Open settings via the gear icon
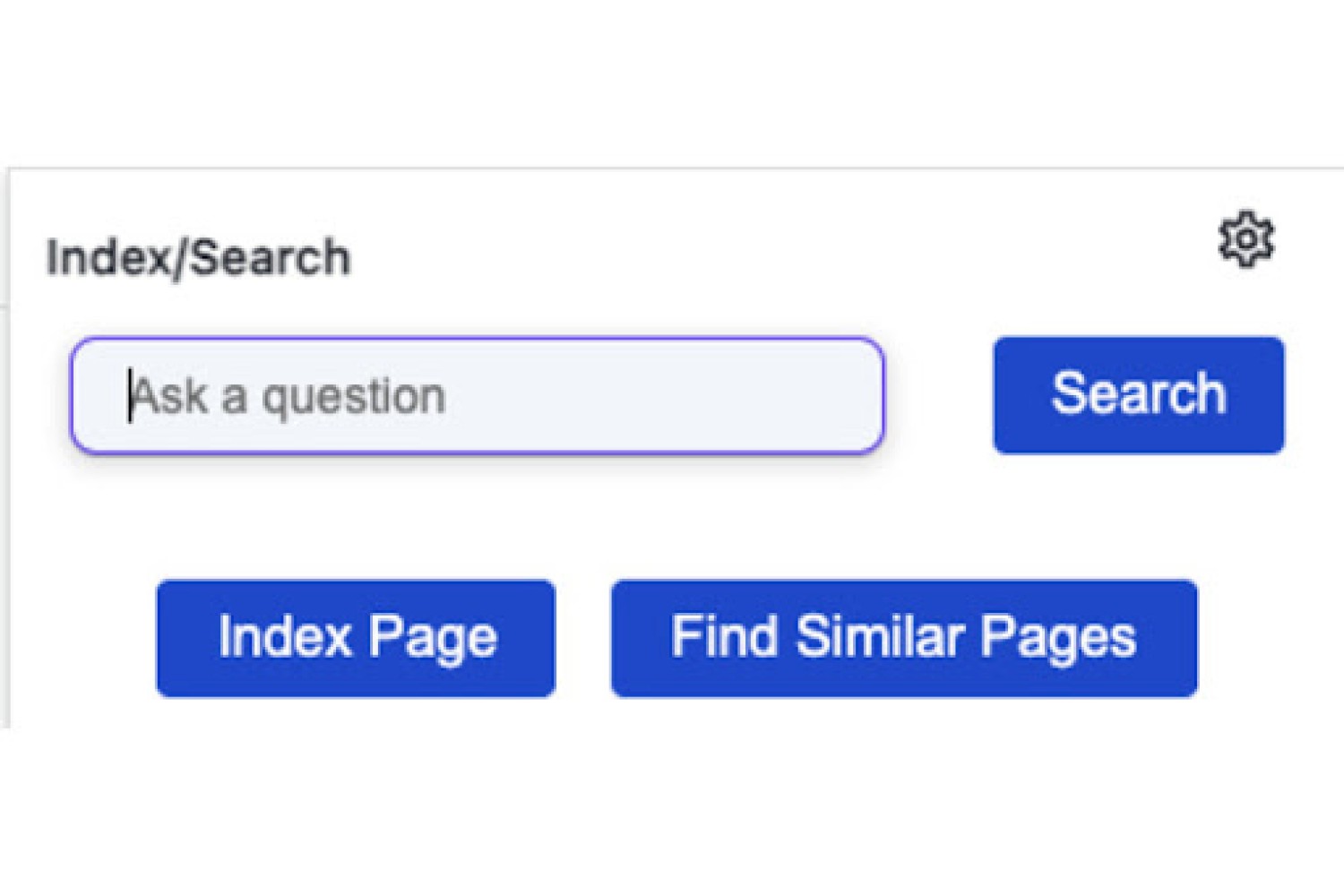 1245,239
